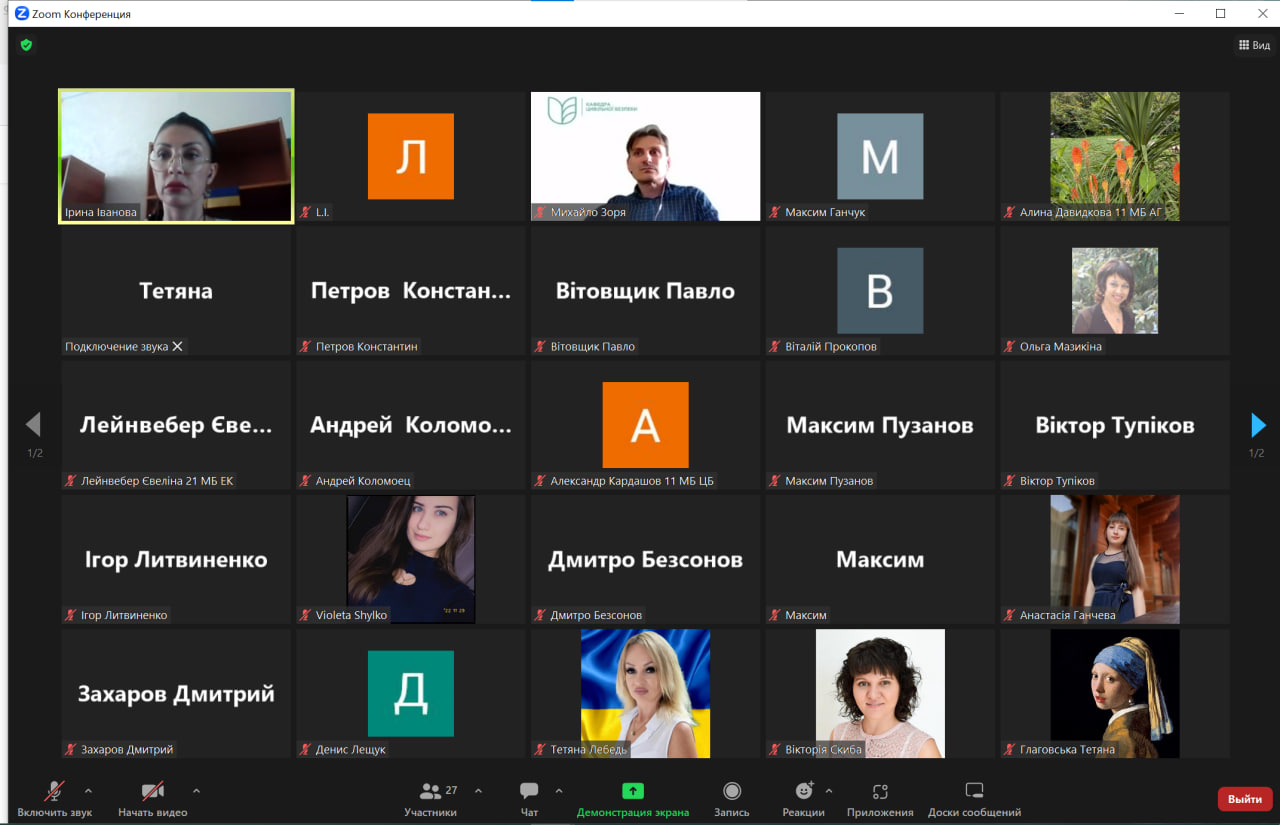
Task: Expand video options arrow next to camera
Action: click(196, 791)
